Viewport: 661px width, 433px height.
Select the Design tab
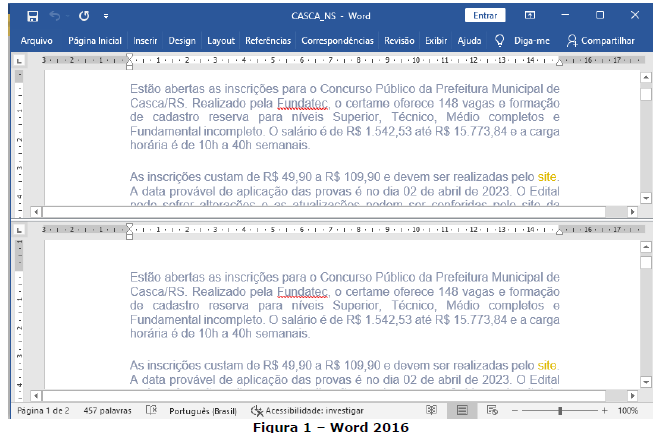click(182, 41)
